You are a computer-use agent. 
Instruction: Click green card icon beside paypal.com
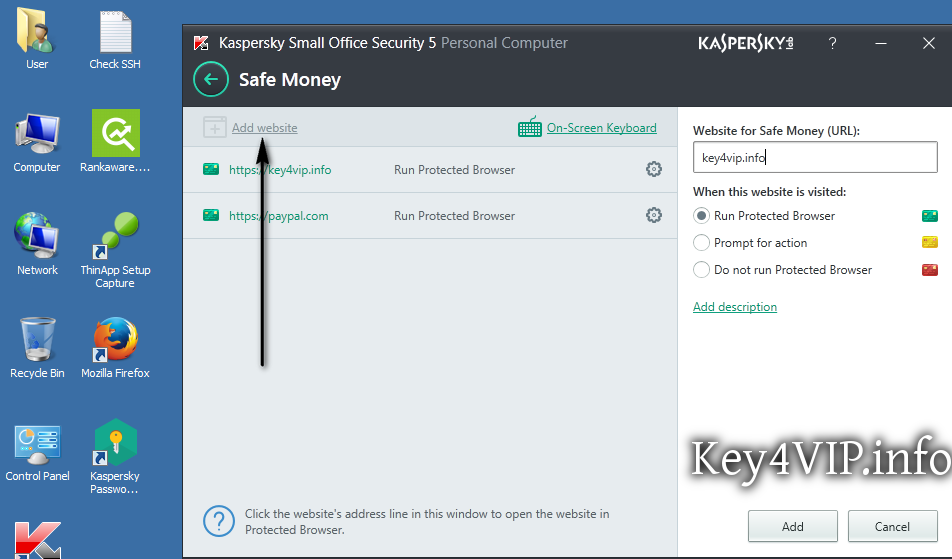click(211, 215)
